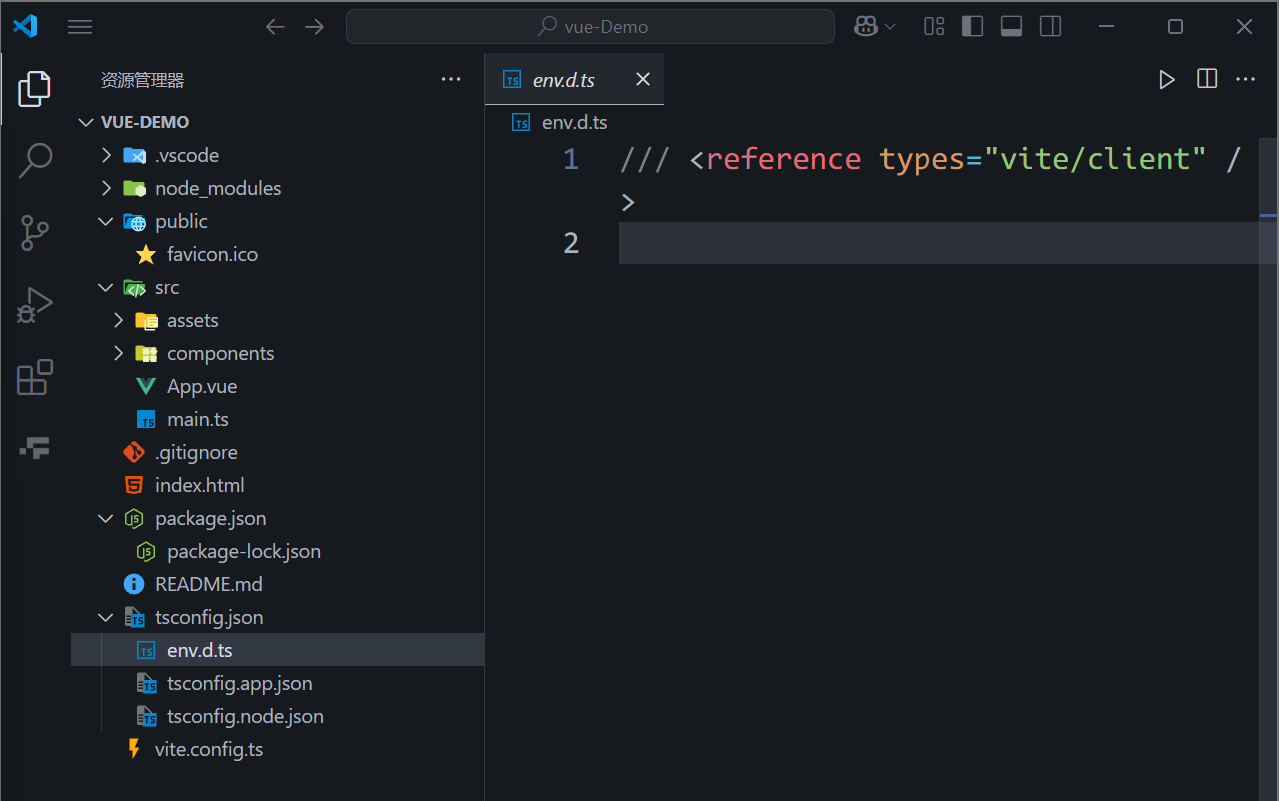Viewport: 1279px width, 801px height.
Task: Click the star icon beside favicon.ico
Action: coord(146,254)
